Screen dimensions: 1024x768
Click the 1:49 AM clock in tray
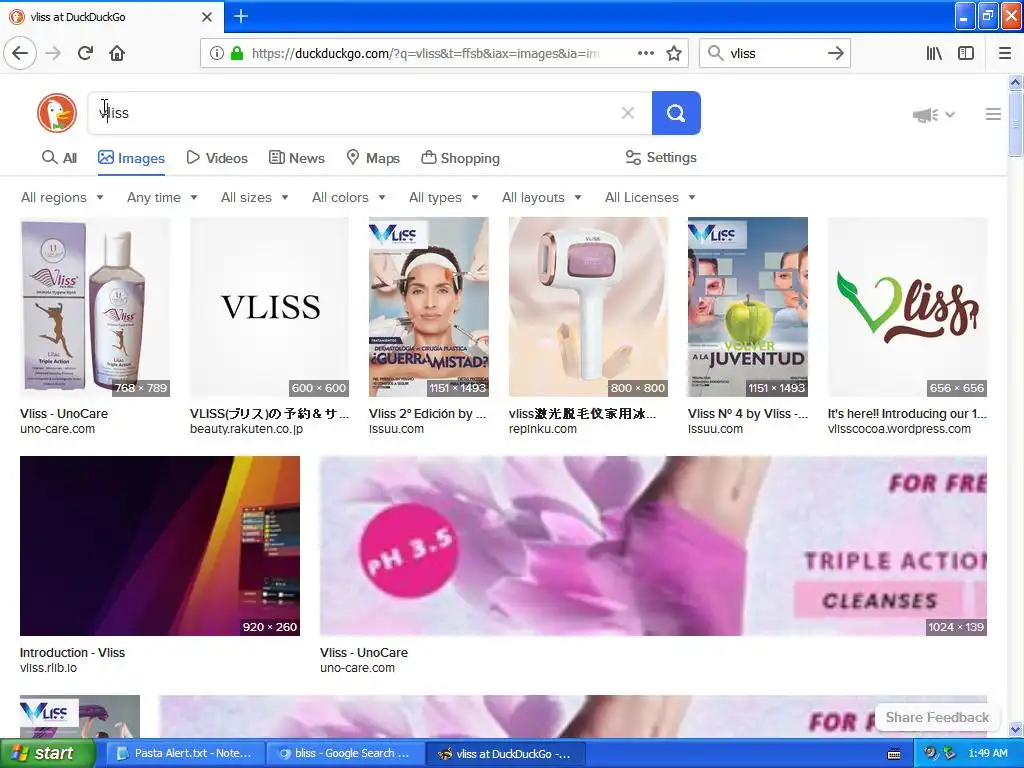pos(987,754)
